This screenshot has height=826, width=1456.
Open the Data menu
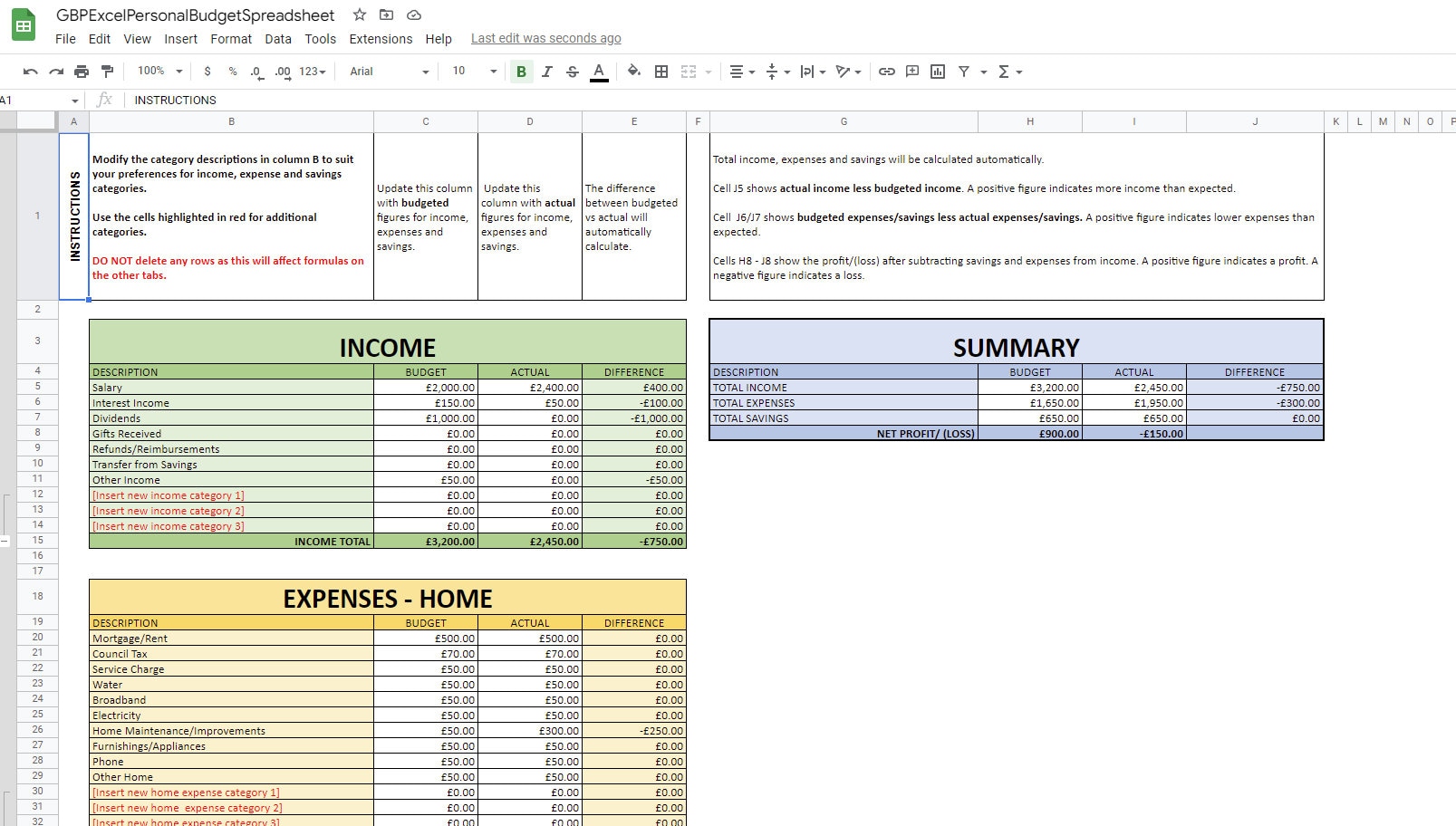tap(277, 39)
